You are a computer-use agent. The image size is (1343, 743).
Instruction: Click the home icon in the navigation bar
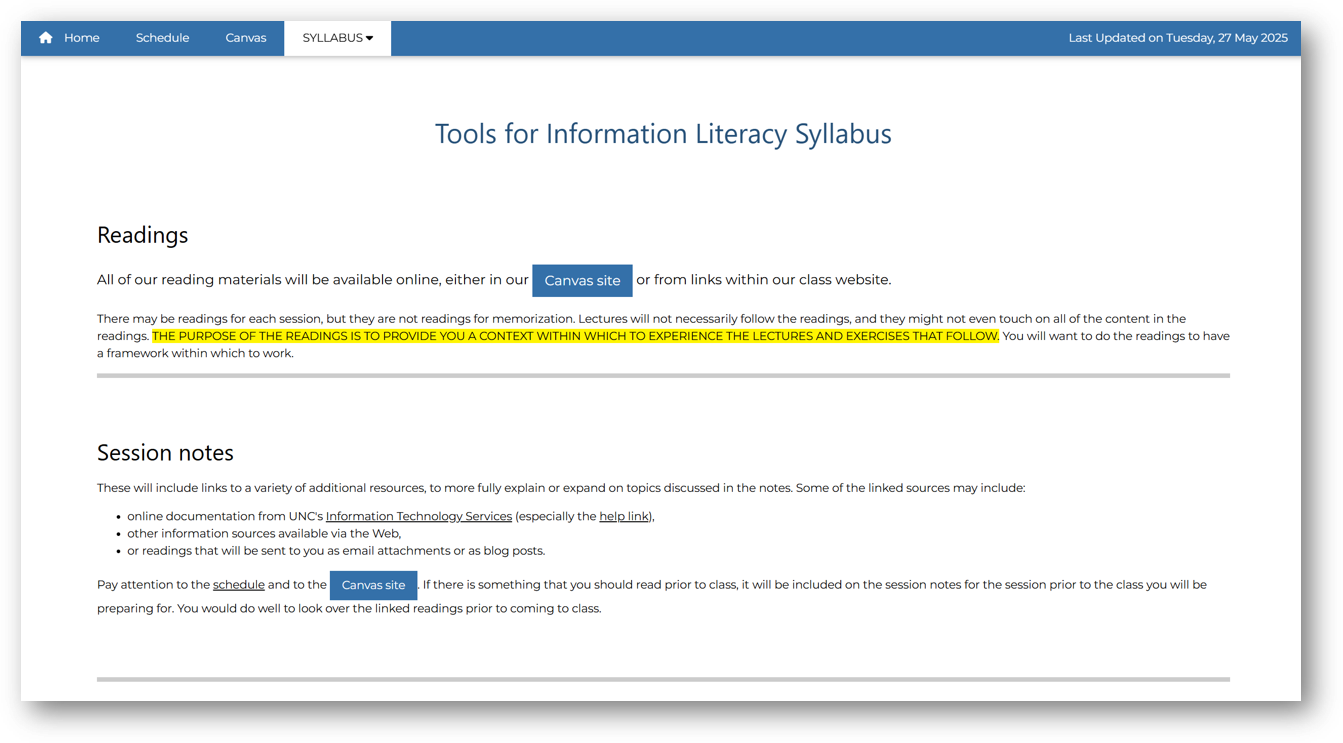pos(45,37)
